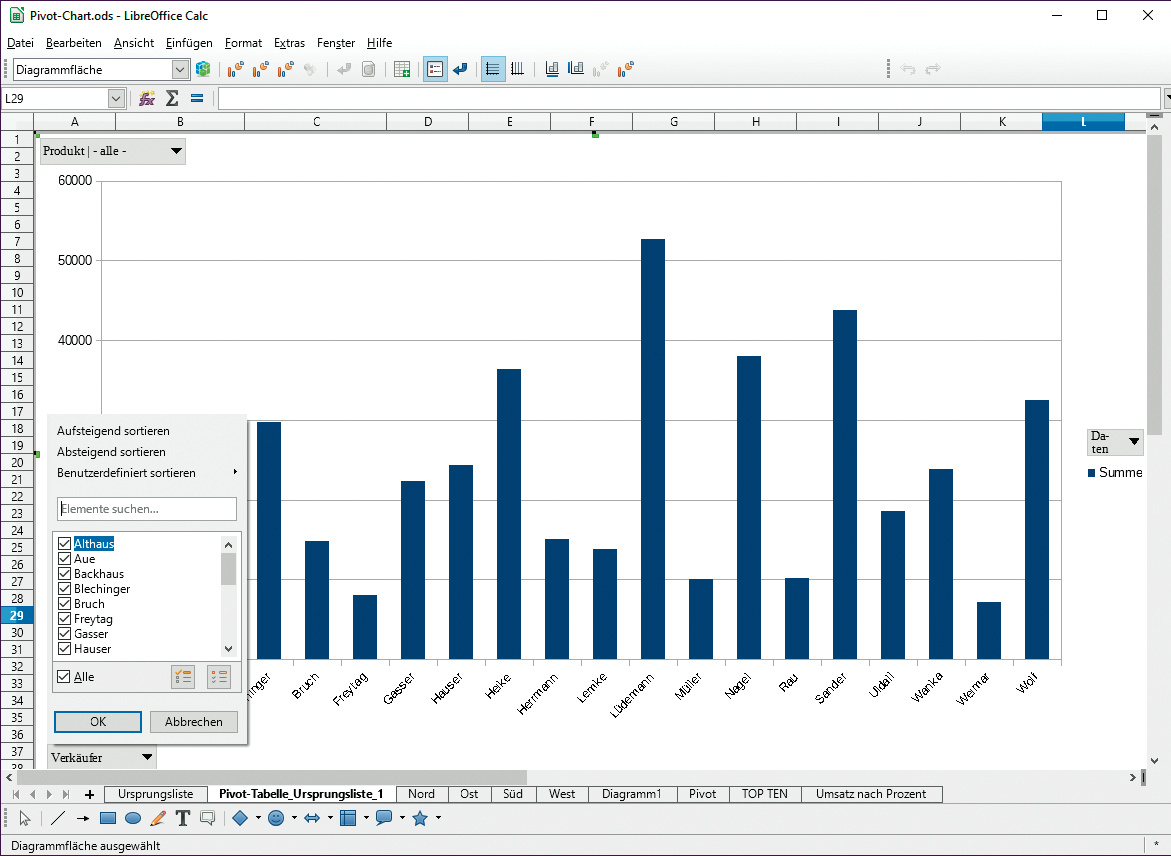Click the Elemente suchen search field
1171x856 pixels.
(x=147, y=509)
